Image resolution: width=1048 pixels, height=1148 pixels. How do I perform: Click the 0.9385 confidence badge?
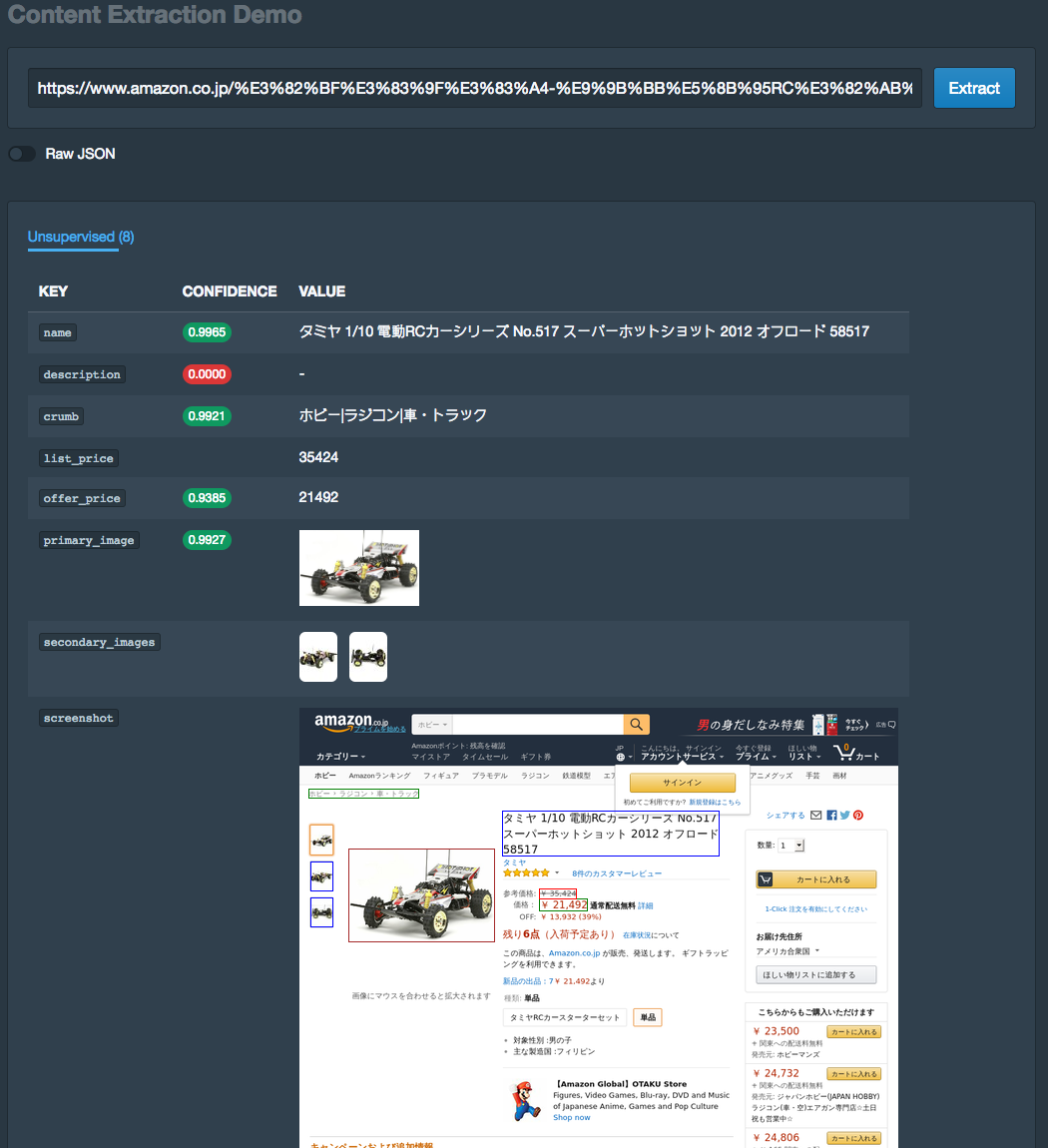207,498
